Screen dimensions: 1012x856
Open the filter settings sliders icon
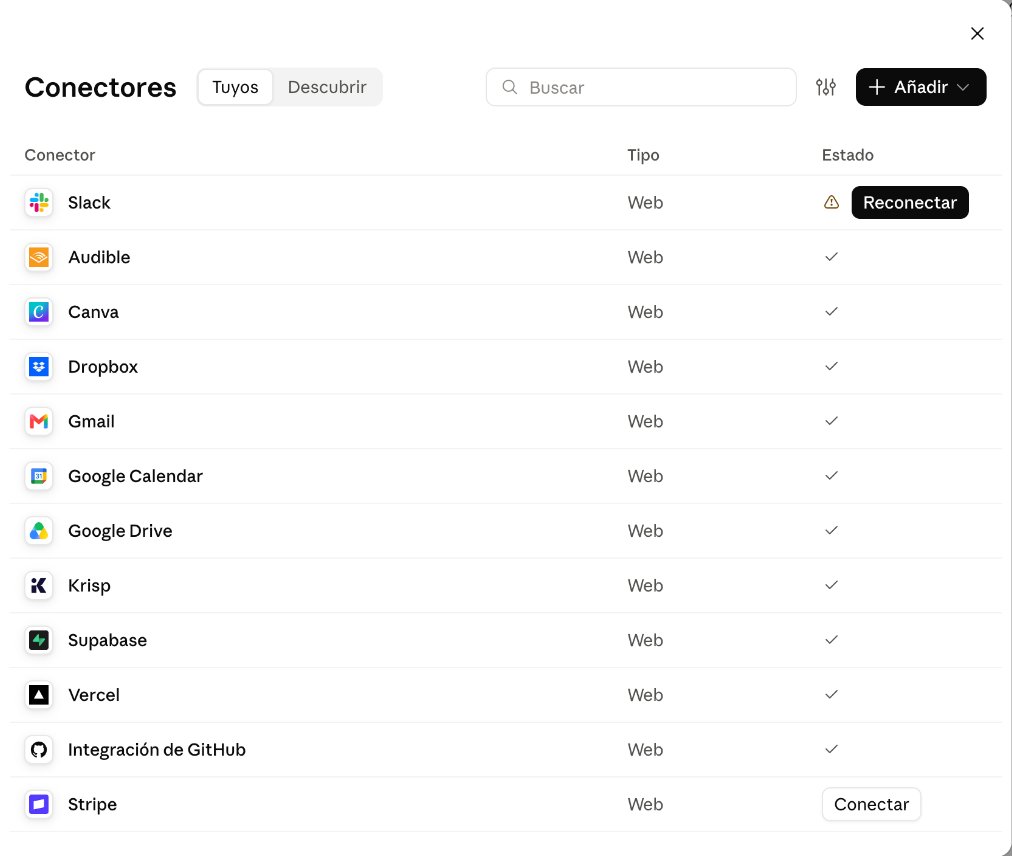tap(825, 87)
